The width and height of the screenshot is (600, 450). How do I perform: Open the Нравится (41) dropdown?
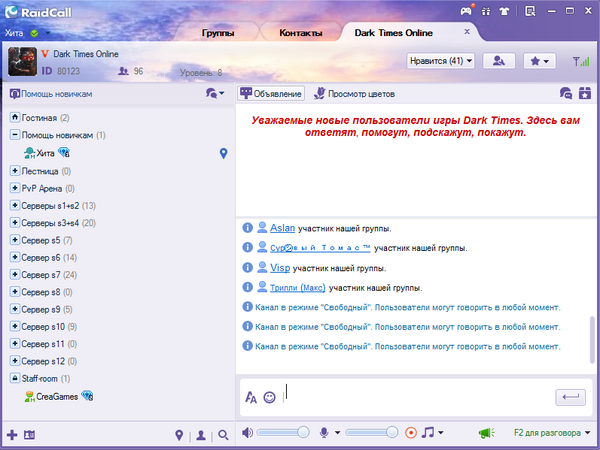[x=440, y=61]
